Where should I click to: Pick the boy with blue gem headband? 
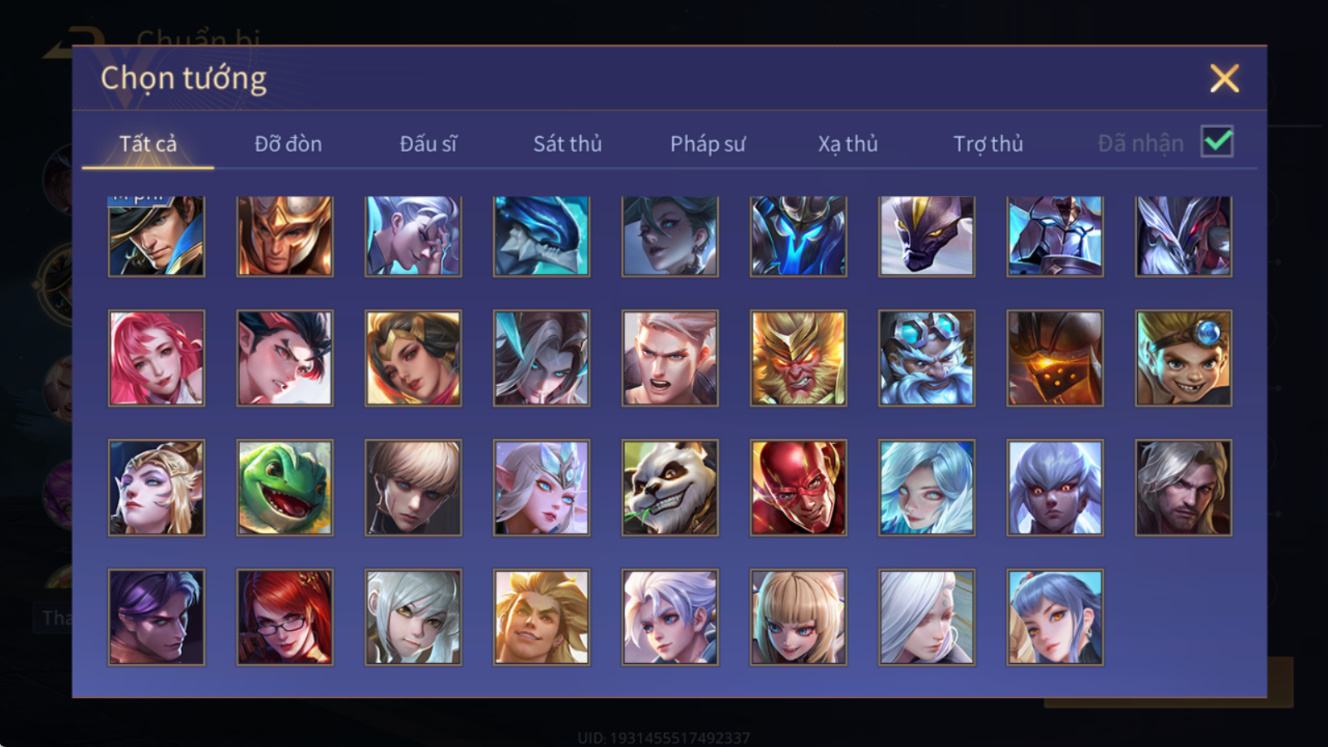(x=1184, y=358)
